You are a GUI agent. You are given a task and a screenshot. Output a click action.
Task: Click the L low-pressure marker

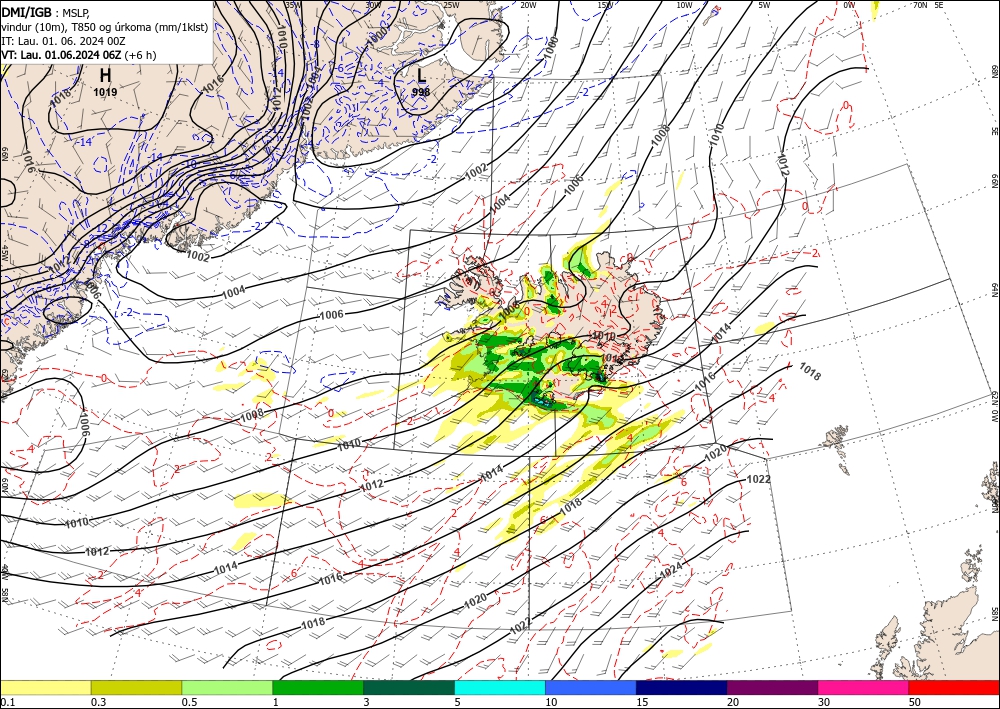tap(421, 75)
